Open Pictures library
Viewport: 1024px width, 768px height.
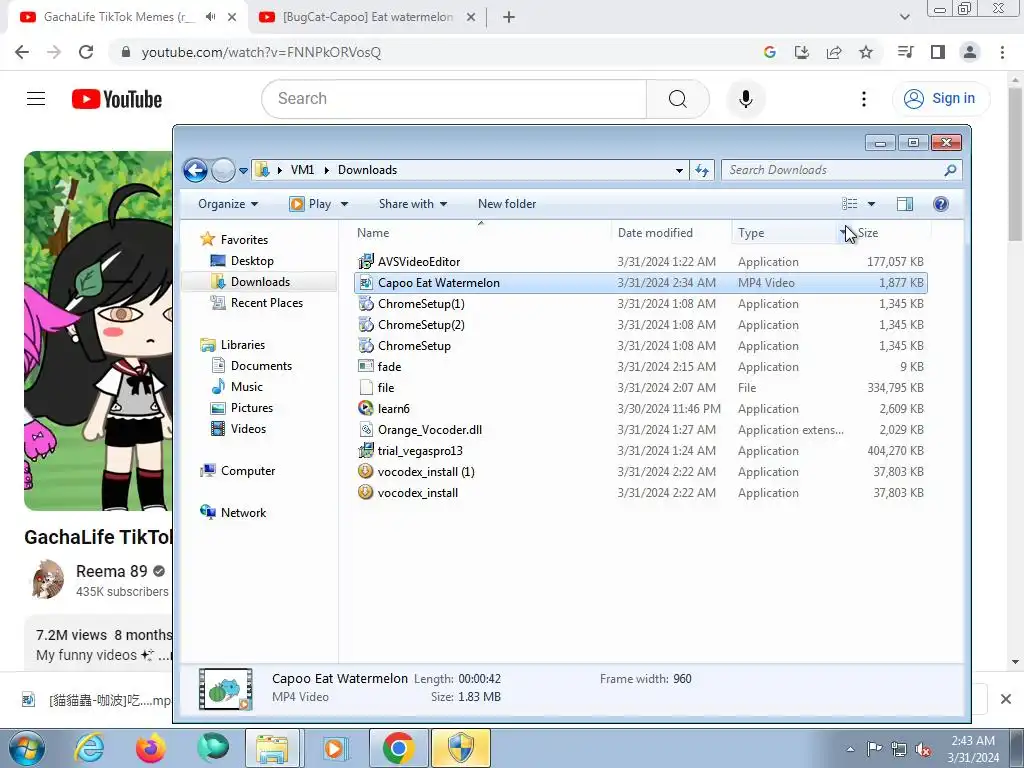pos(251,408)
